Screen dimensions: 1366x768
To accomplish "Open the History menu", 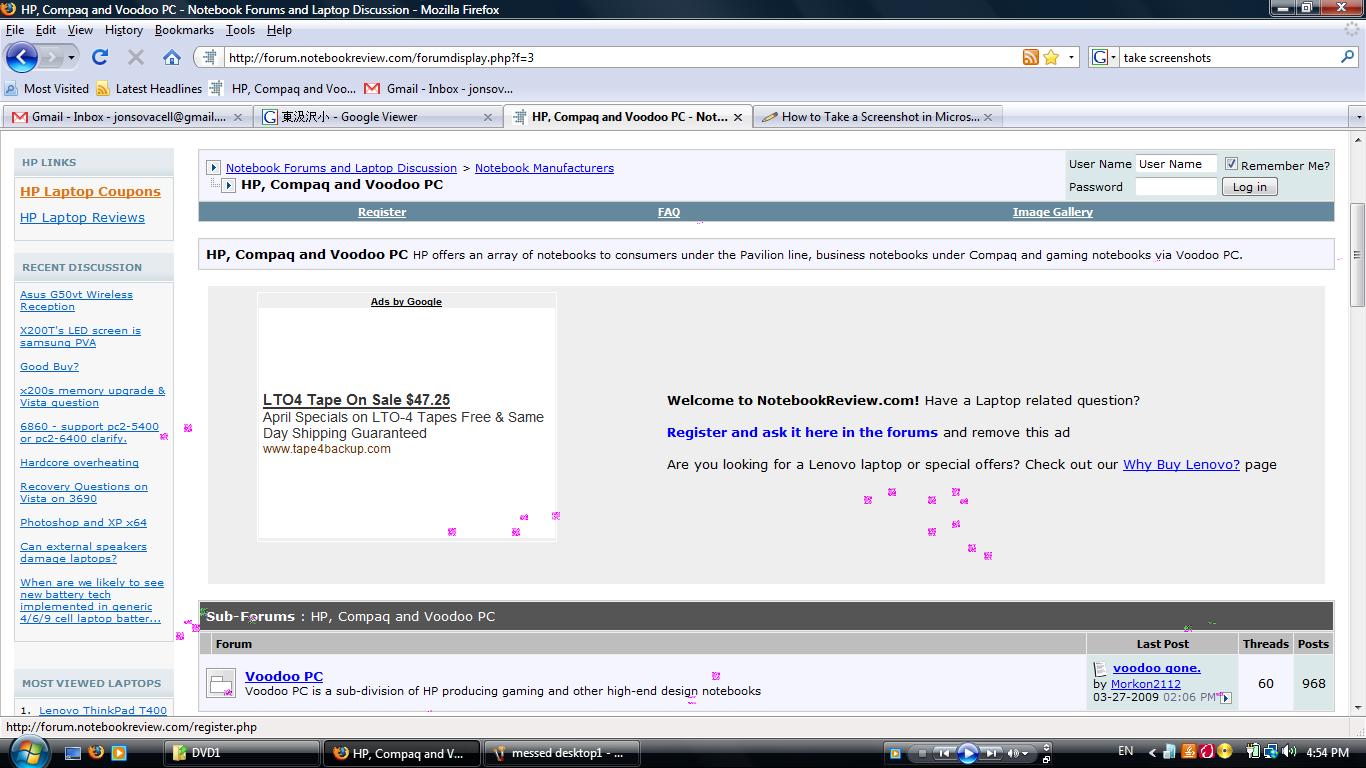I will 124,30.
